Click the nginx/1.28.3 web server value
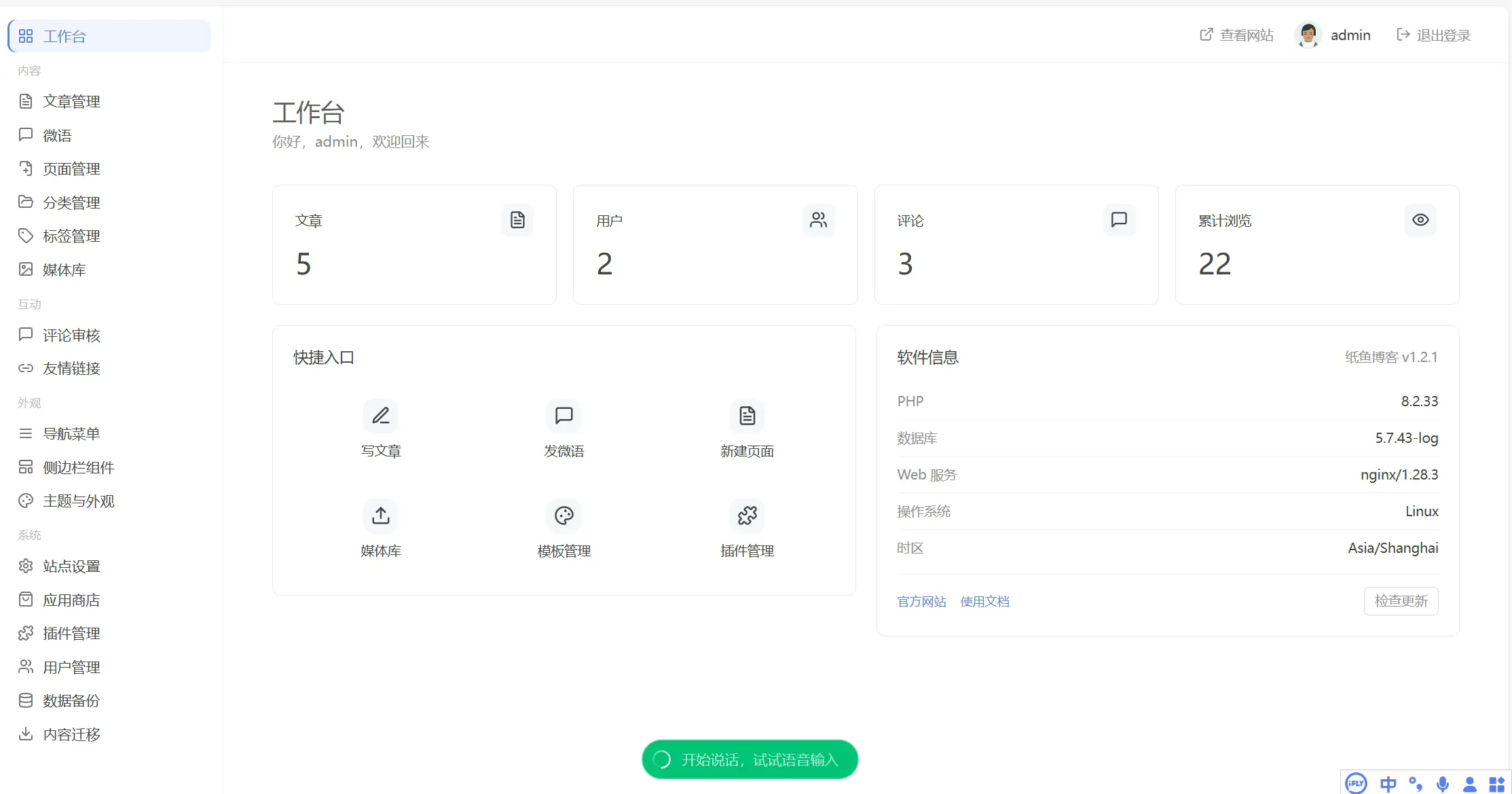 point(1399,475)
